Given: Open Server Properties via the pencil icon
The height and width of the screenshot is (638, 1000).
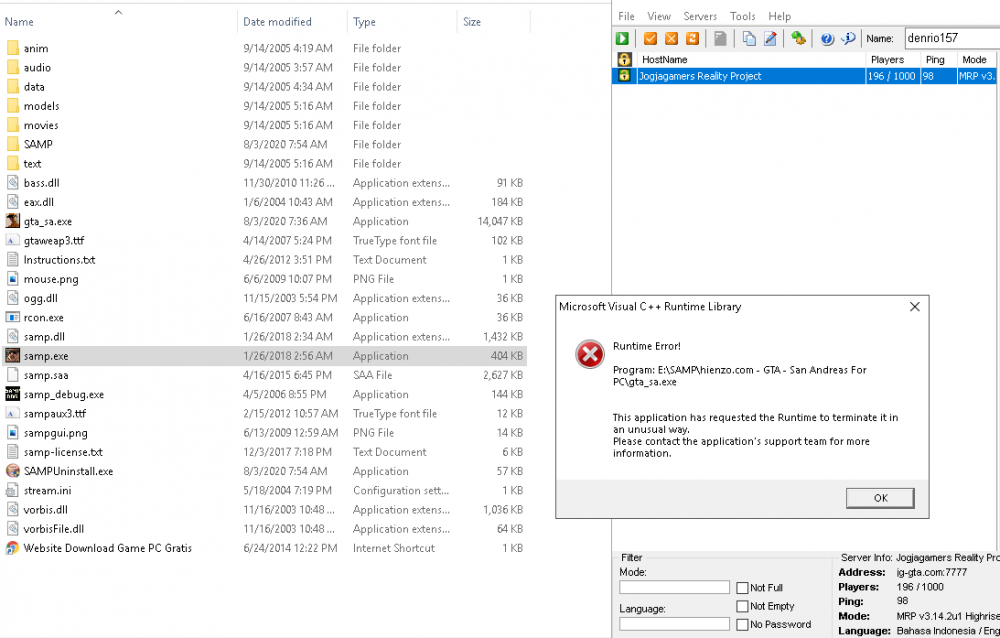Looking at the screenshot, I should pos(770,39).
